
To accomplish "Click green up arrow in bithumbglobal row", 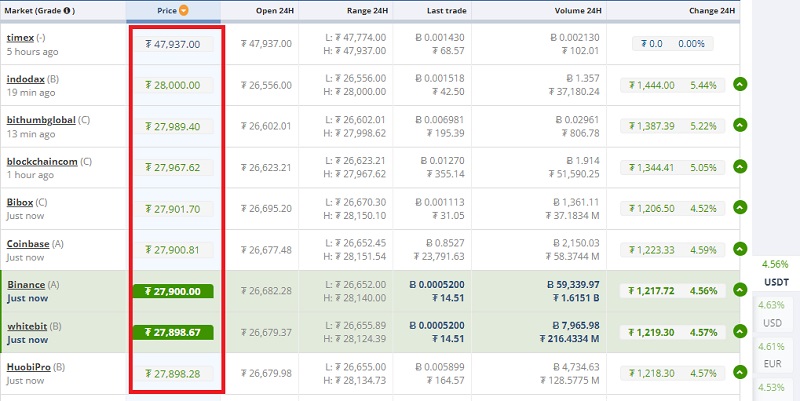I will click(740, 125).
